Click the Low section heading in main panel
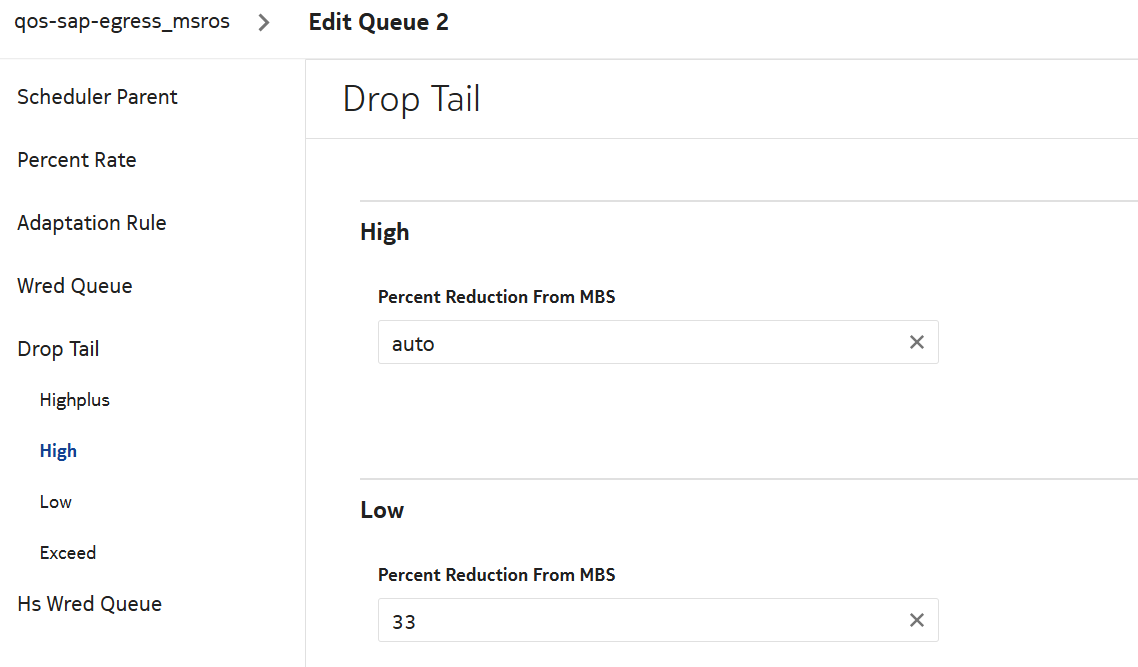 382,510
